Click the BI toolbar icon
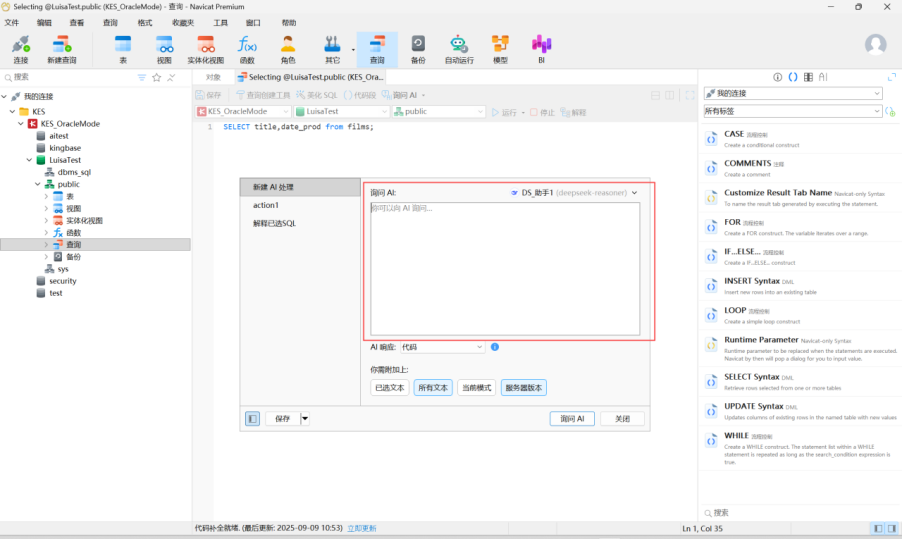This screenshot has width=903, height=539. (x=541, y=49)
